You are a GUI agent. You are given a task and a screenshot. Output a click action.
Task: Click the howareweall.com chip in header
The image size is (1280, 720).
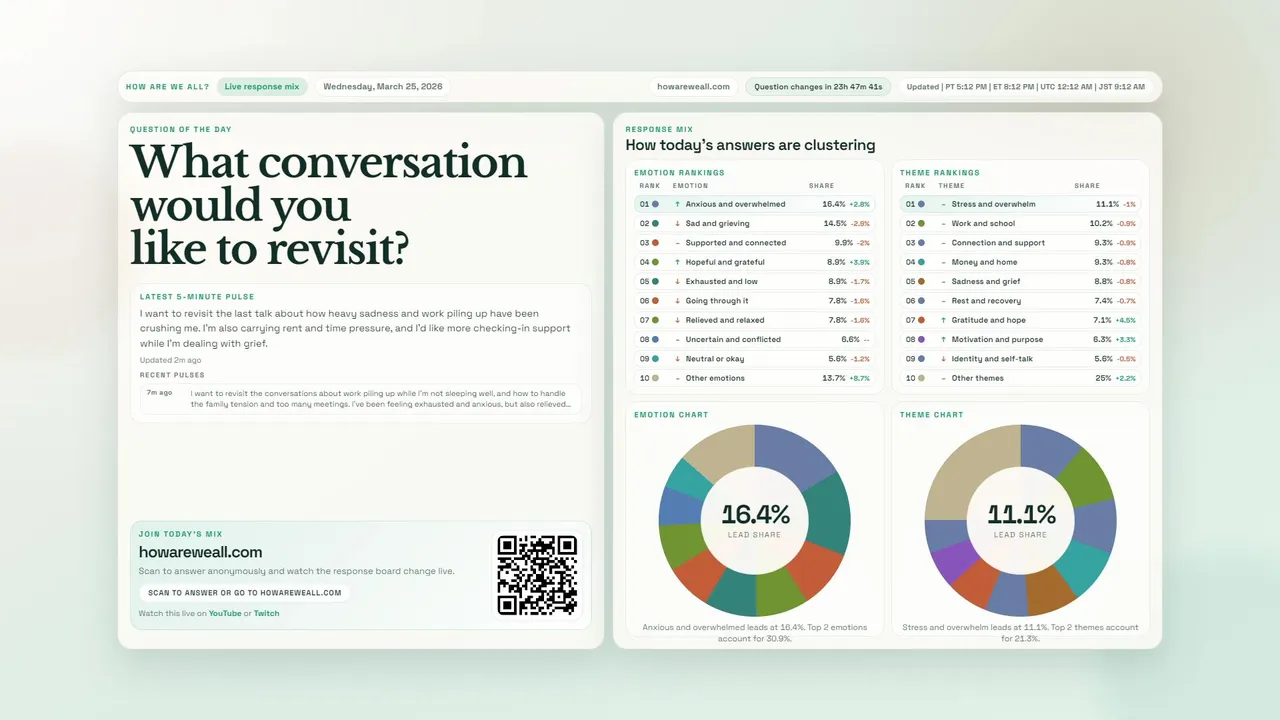[x=694, y=87]
